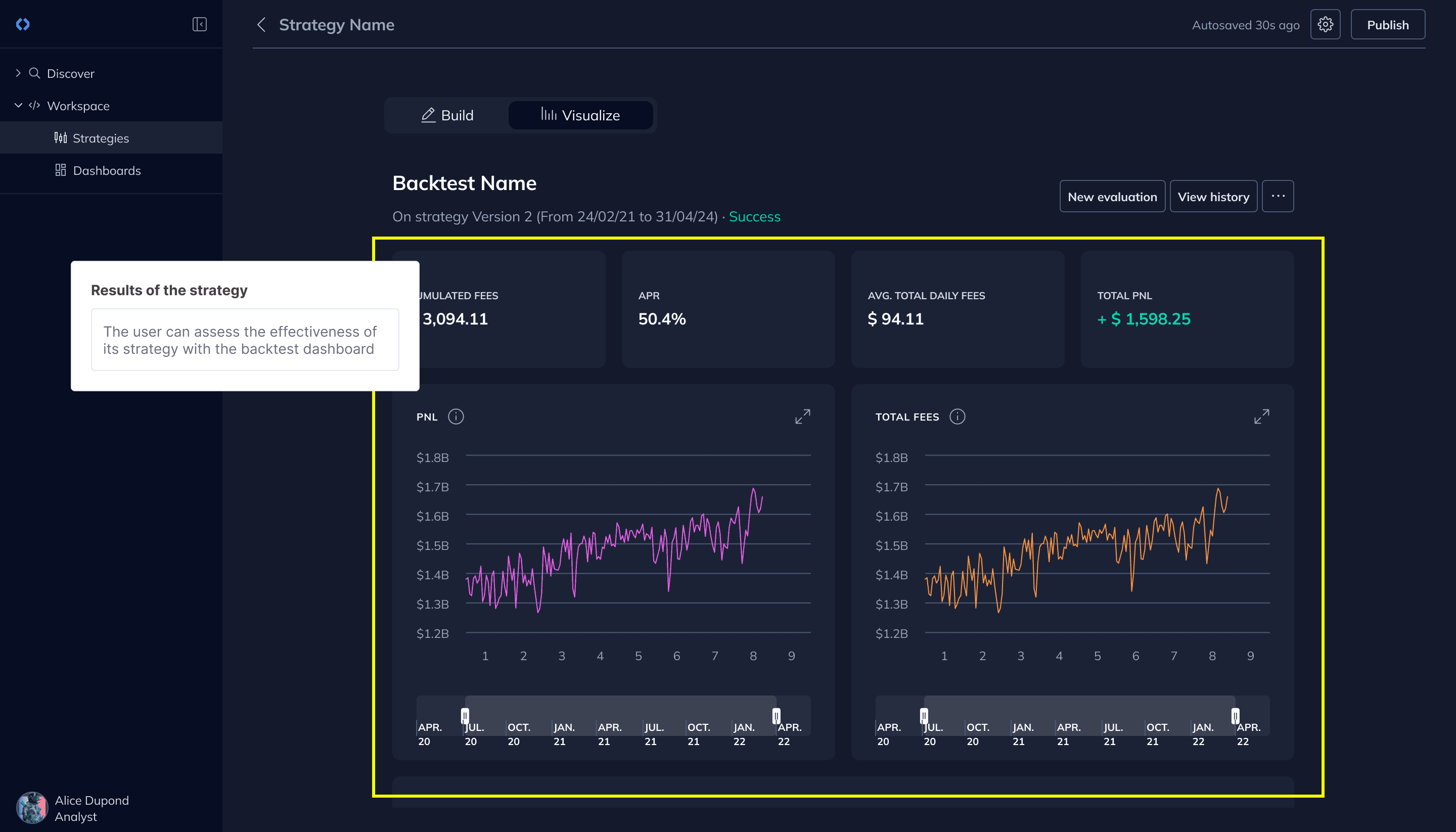This screenshot has width=1456, height=832.
Task: Click the Publish button
Action: 1387,25
